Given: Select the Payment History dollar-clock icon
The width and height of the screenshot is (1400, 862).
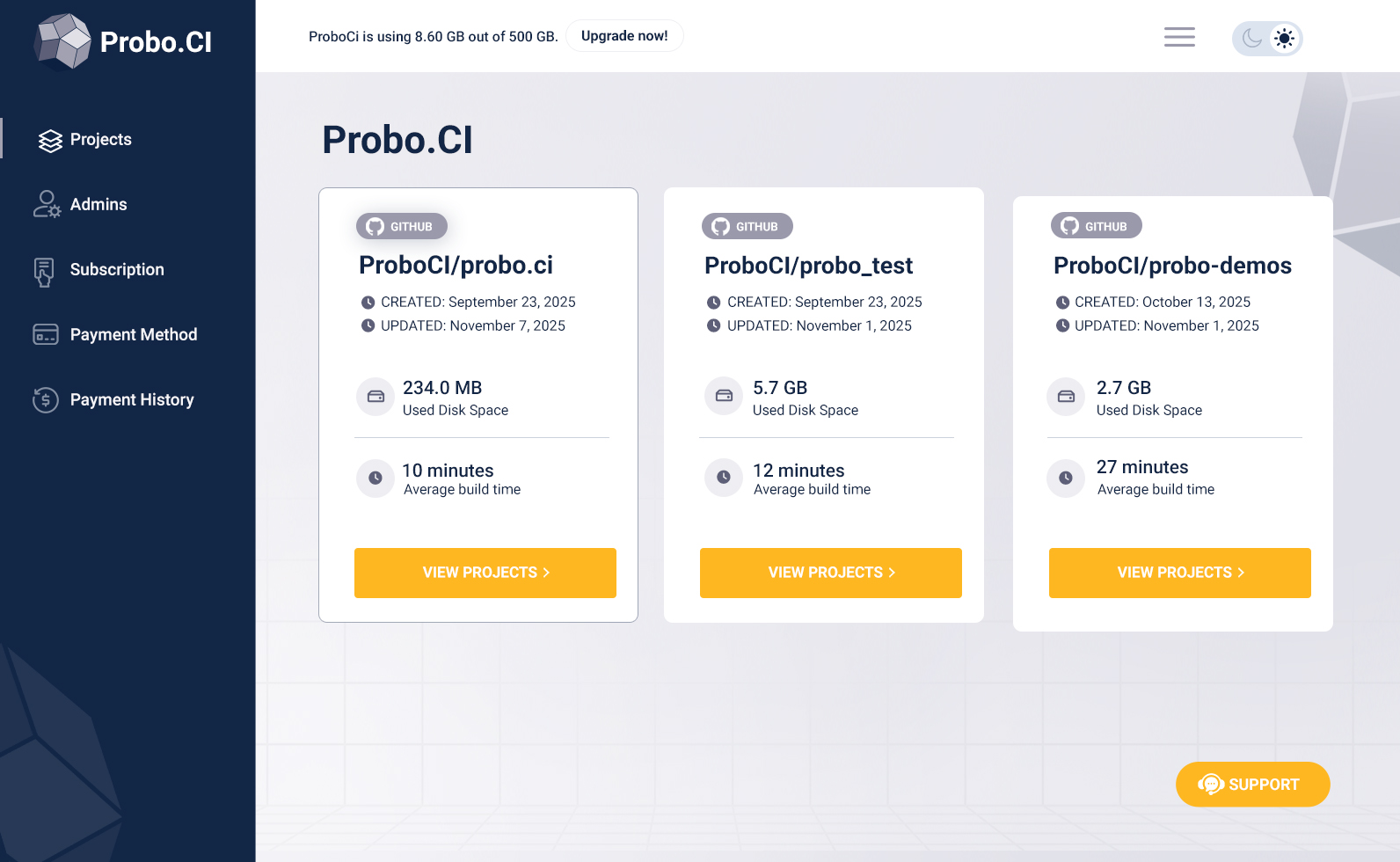Looking at the screenshot, I should 45,399.
